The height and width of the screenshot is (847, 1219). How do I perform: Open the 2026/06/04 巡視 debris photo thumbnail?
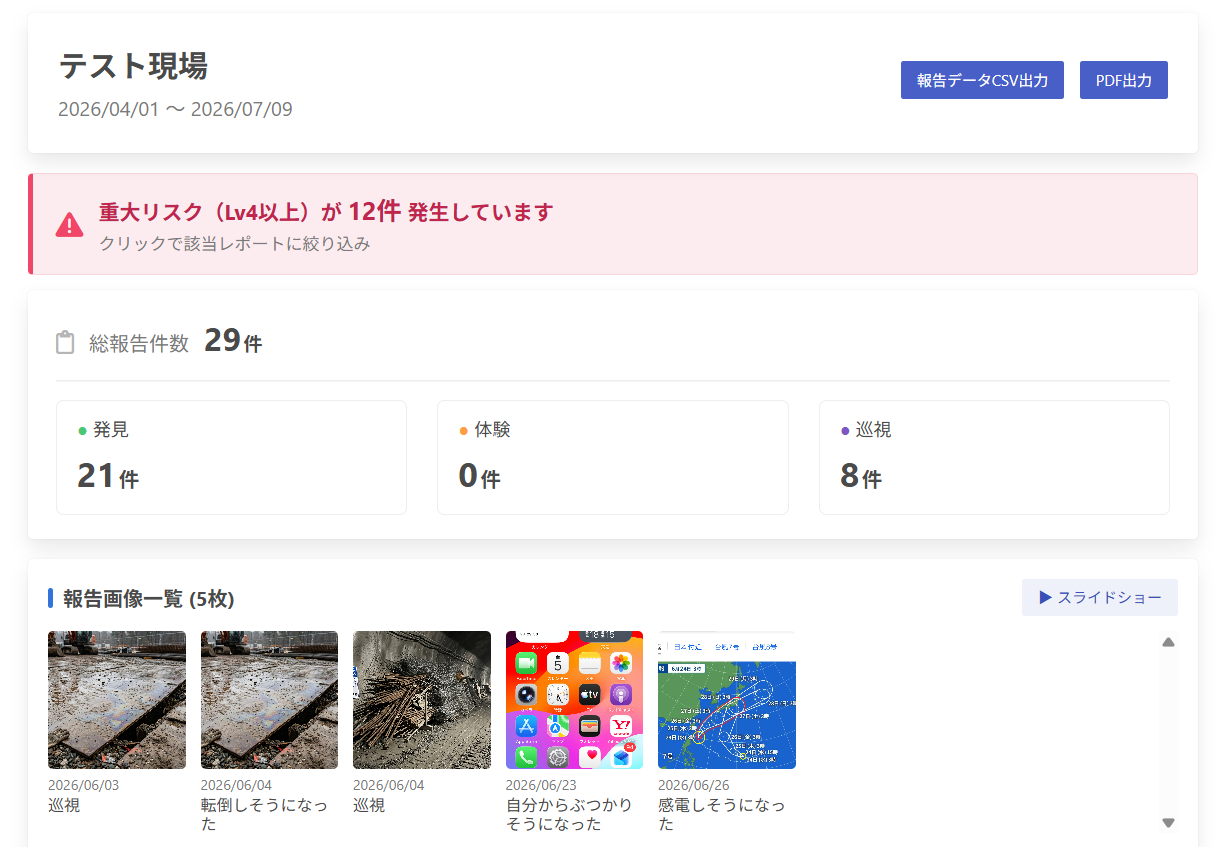[422, 700]
